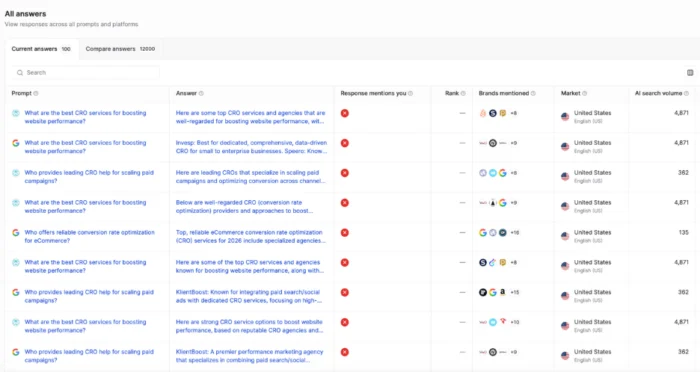Click the AI search volume column header
This screenshot has height=372, width=700.
658,93
